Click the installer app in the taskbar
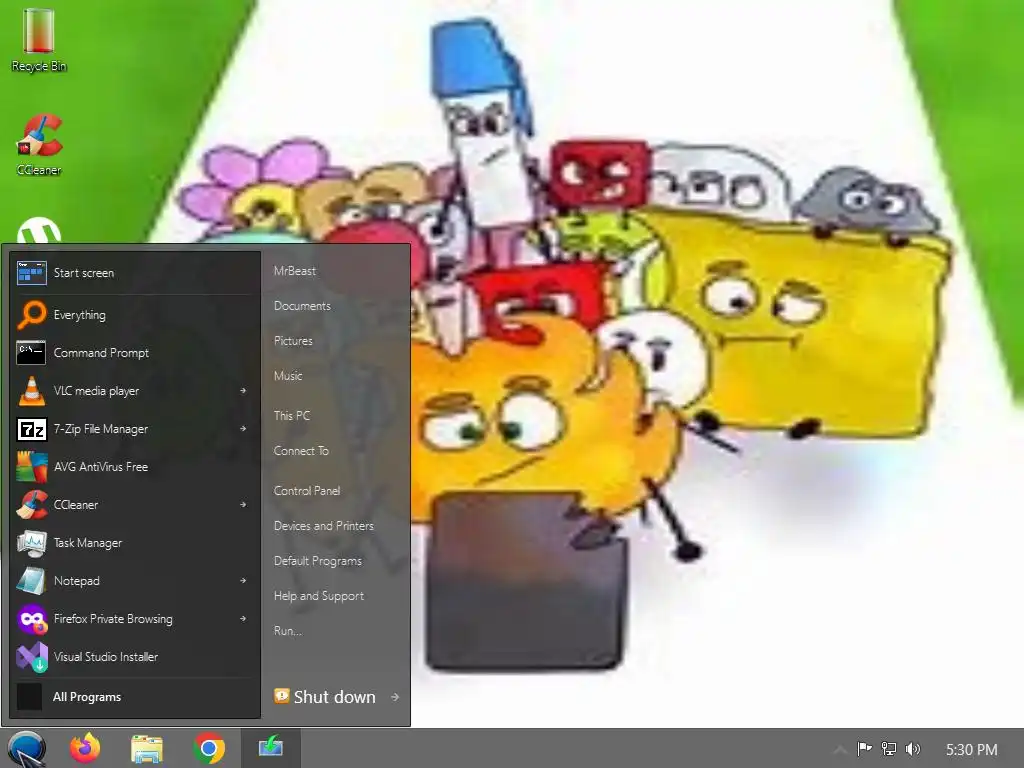 click(x=270, y=746)
